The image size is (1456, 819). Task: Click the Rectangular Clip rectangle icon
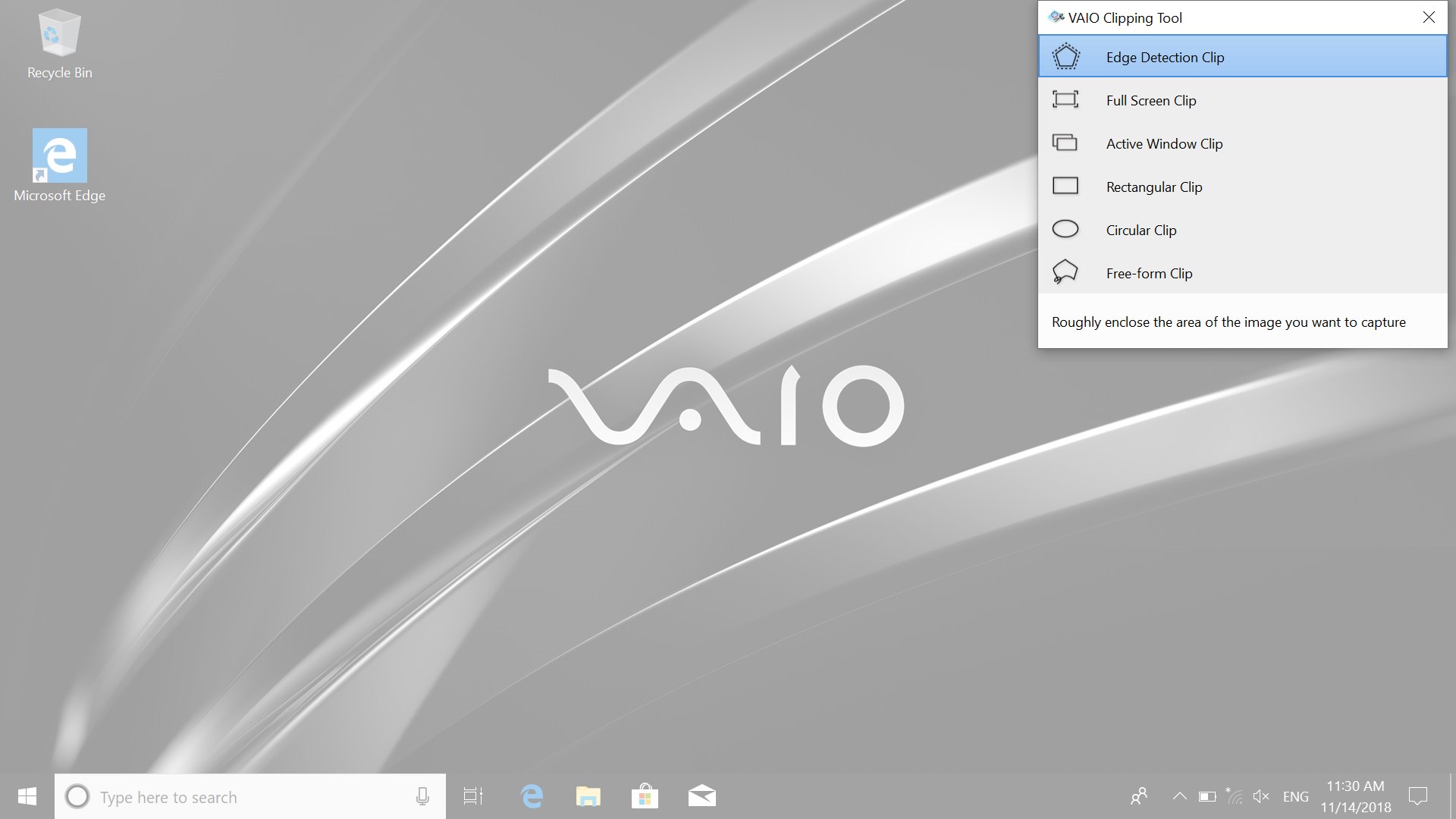[1065, 187]
